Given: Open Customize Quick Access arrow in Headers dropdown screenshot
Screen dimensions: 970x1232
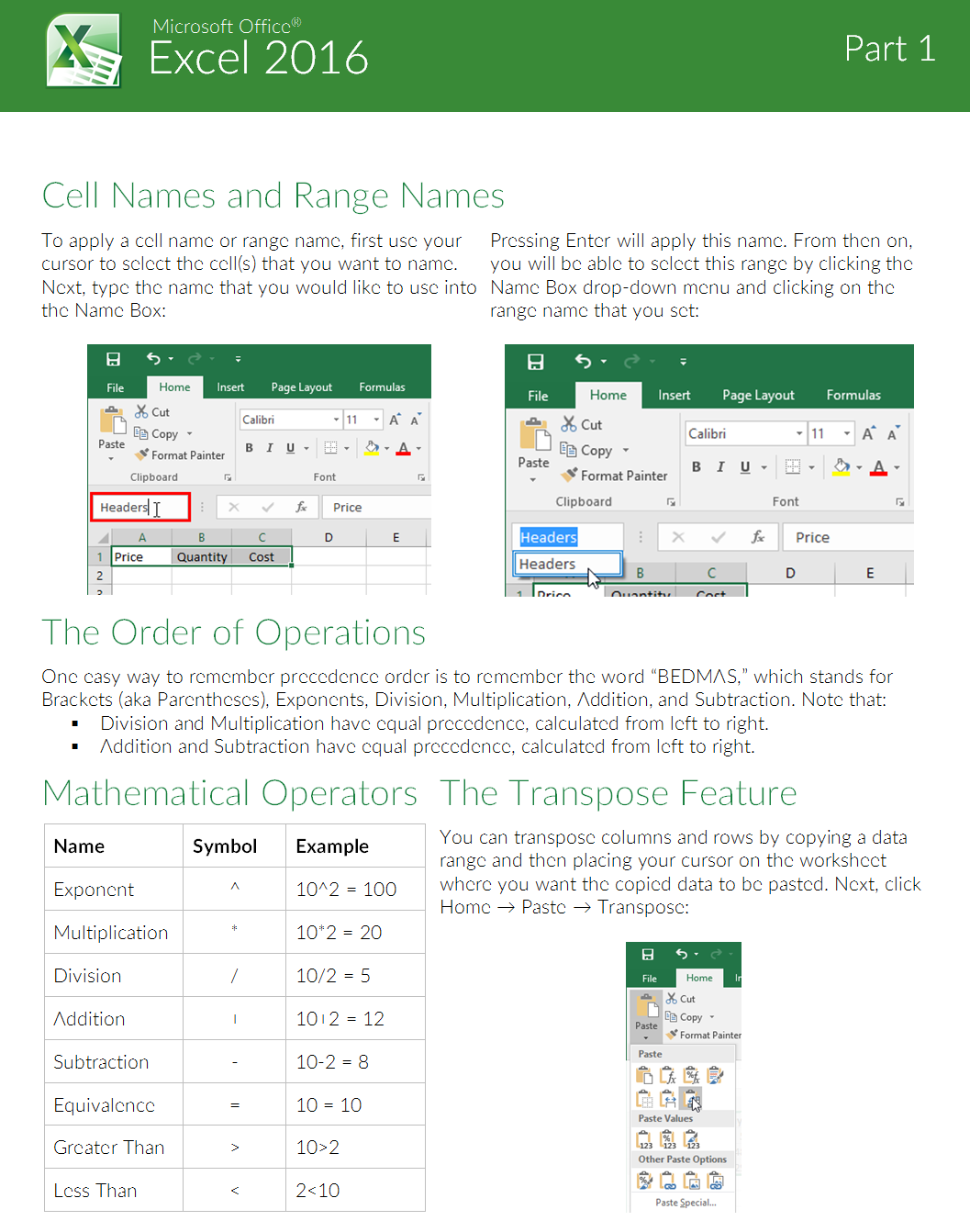Looking at the screenshot, I should click(683, 362).
